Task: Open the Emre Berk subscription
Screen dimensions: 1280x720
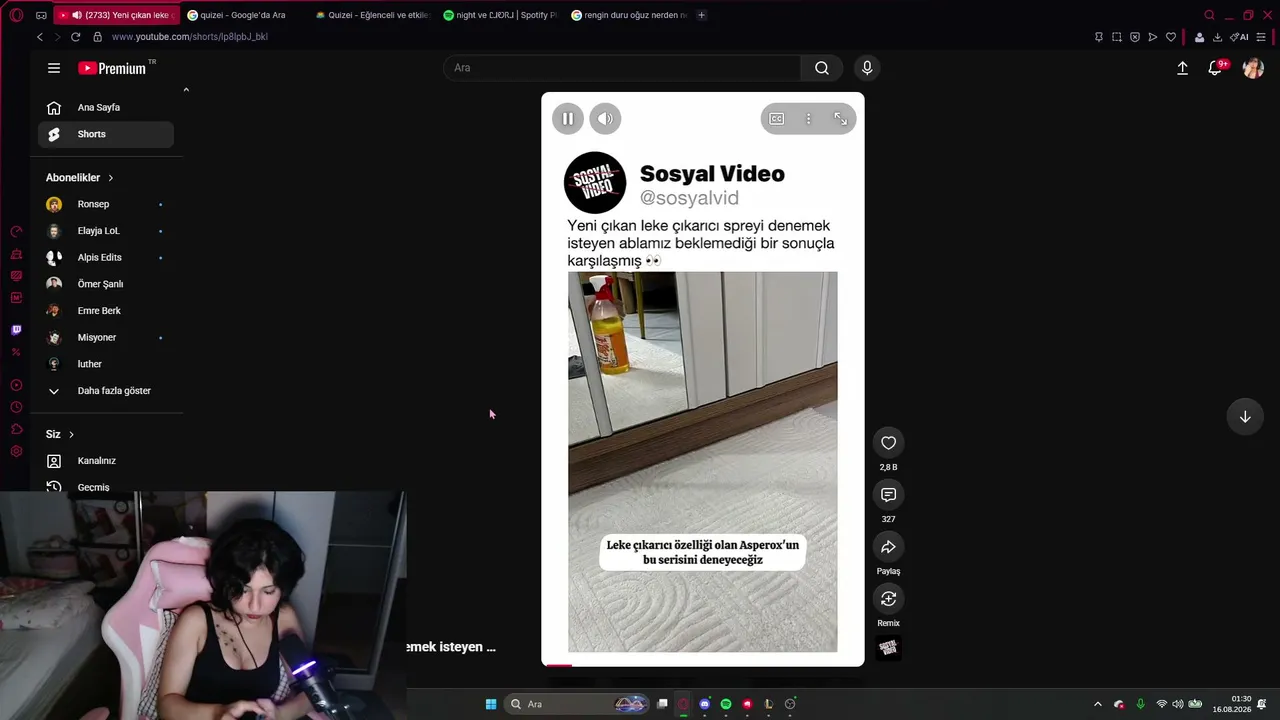Action: coord(106,311)
